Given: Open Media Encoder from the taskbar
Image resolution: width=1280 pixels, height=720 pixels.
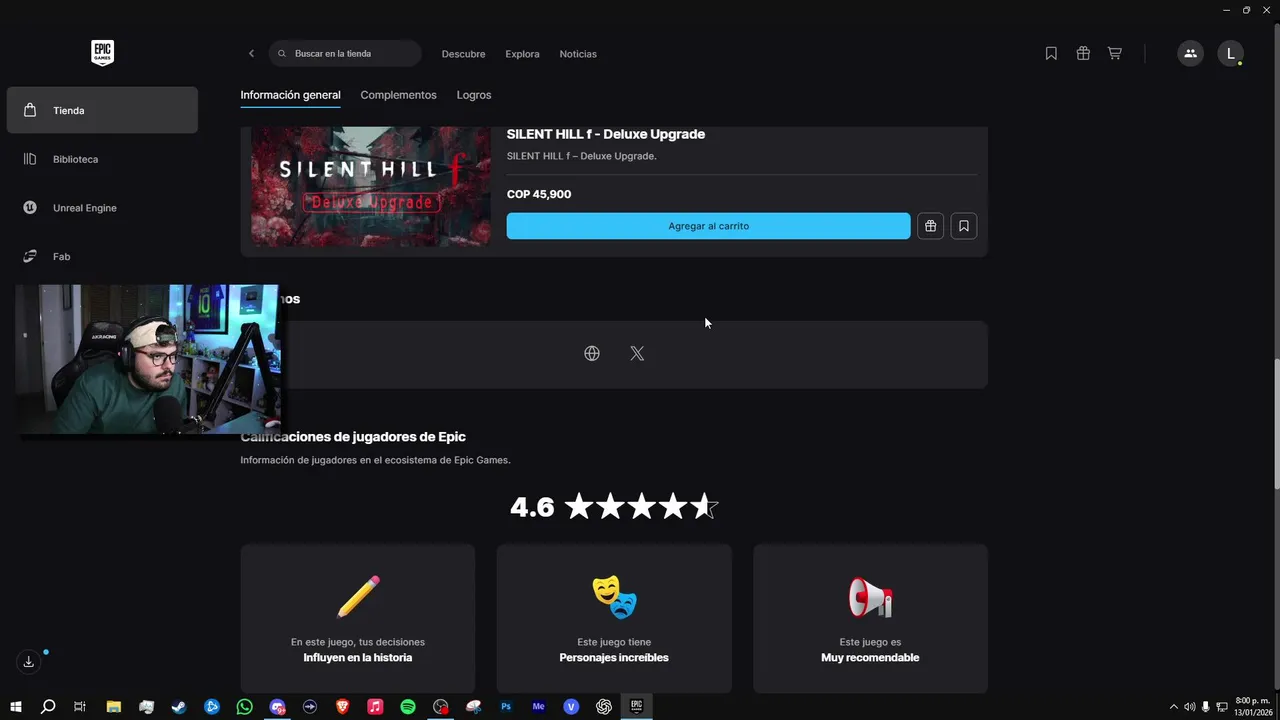Looking at the screenshot, I should pyautogui.click(x=539, y=706).
